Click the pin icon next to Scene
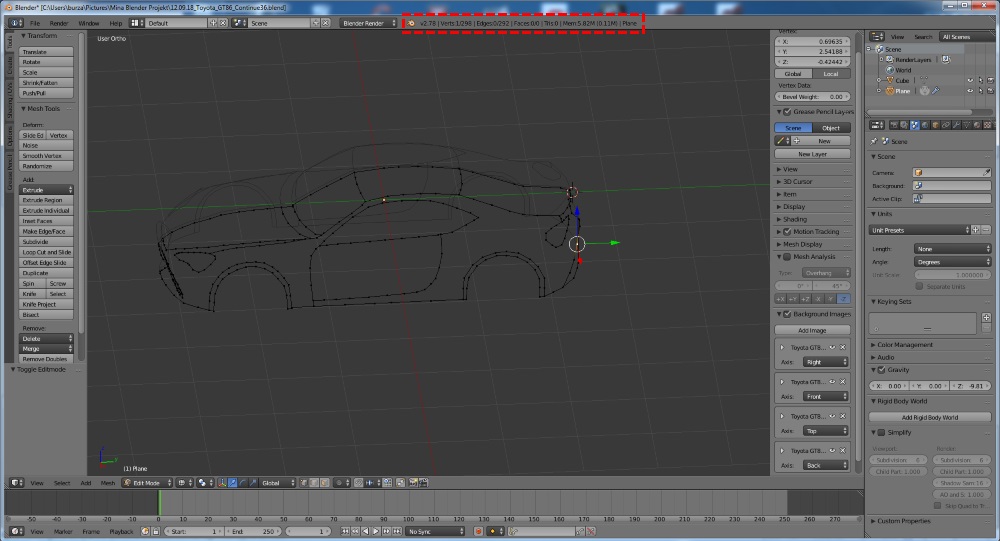1000x541 pixels. (x=874, y=141)
